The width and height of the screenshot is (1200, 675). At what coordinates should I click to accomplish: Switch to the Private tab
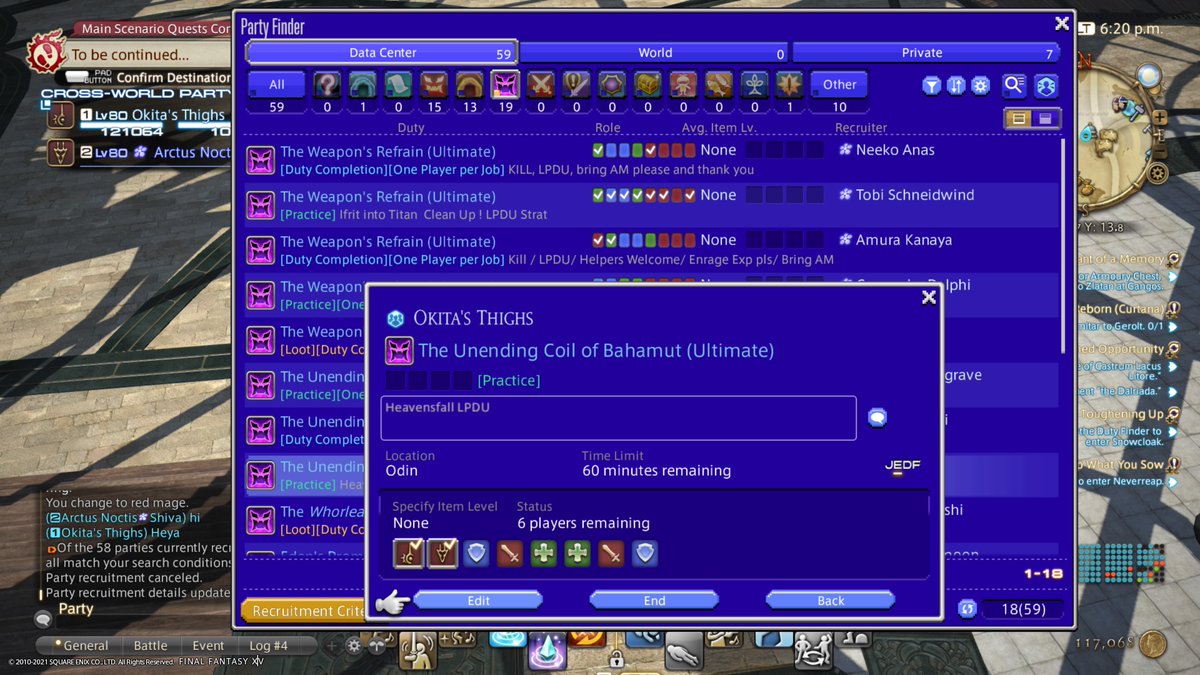click(925, 53)
